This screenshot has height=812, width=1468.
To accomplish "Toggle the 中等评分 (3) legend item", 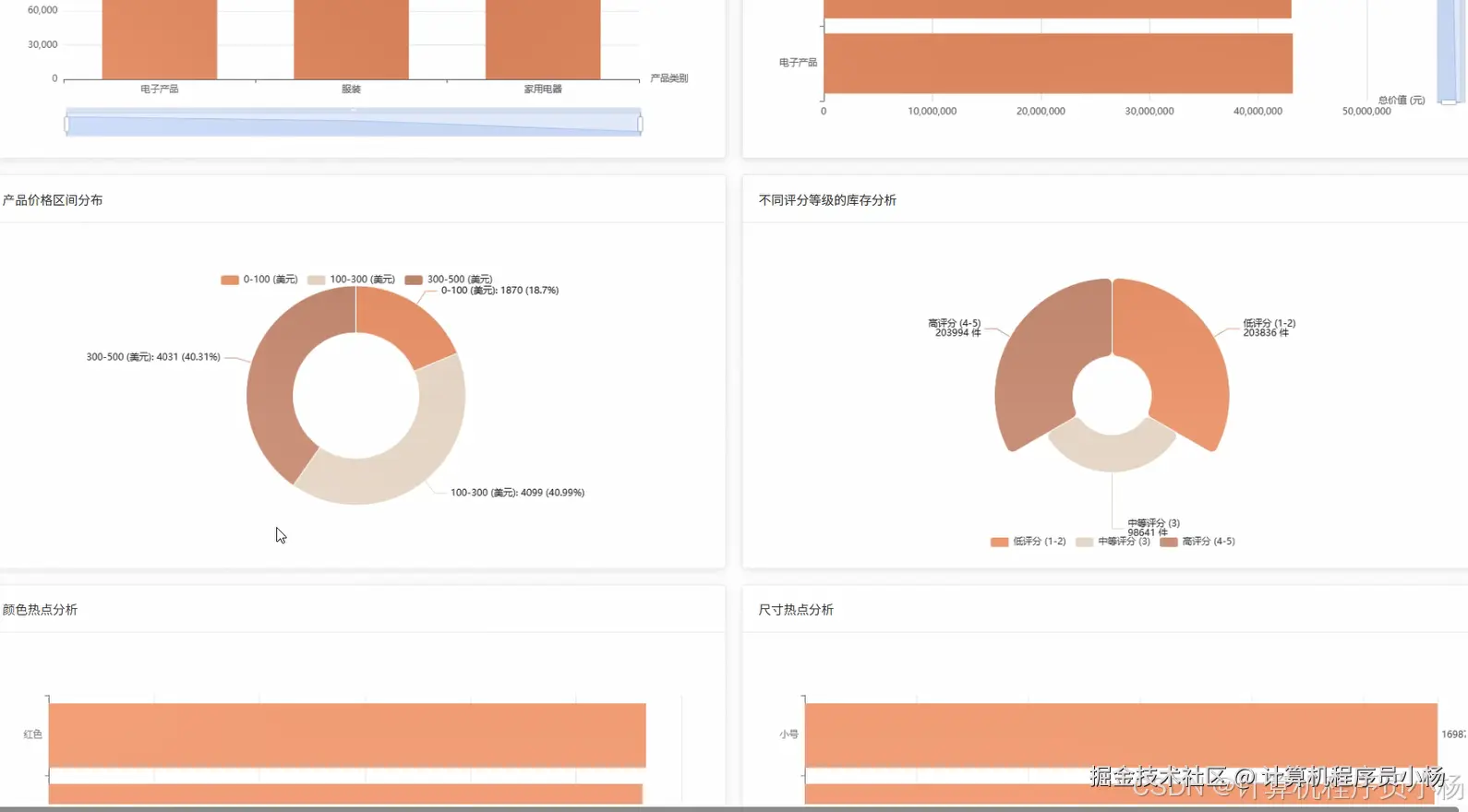I will [x=1113, y=542].
